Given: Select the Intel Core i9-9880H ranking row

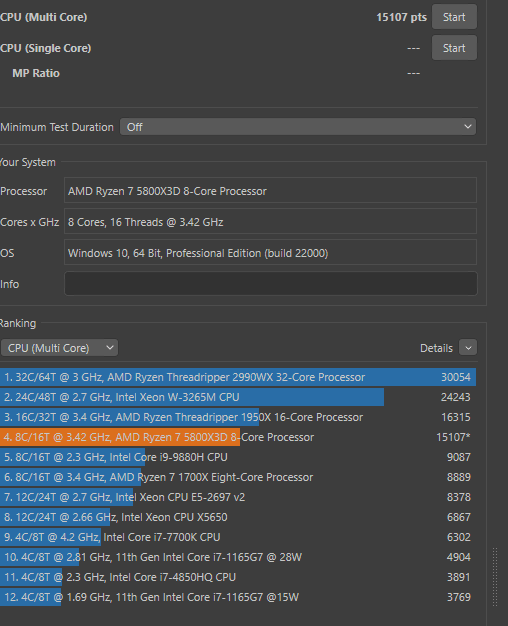Looking at the screenshot, I should point(238,457).
